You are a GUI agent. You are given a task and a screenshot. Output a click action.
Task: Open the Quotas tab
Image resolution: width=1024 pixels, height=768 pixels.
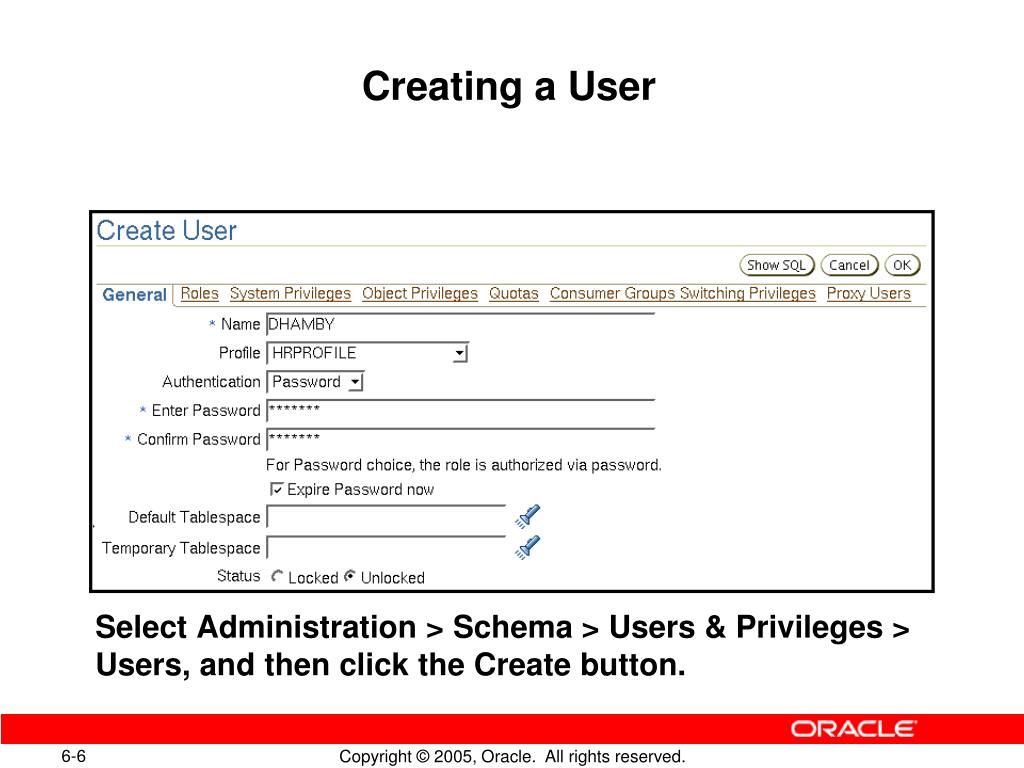[513, 294]
